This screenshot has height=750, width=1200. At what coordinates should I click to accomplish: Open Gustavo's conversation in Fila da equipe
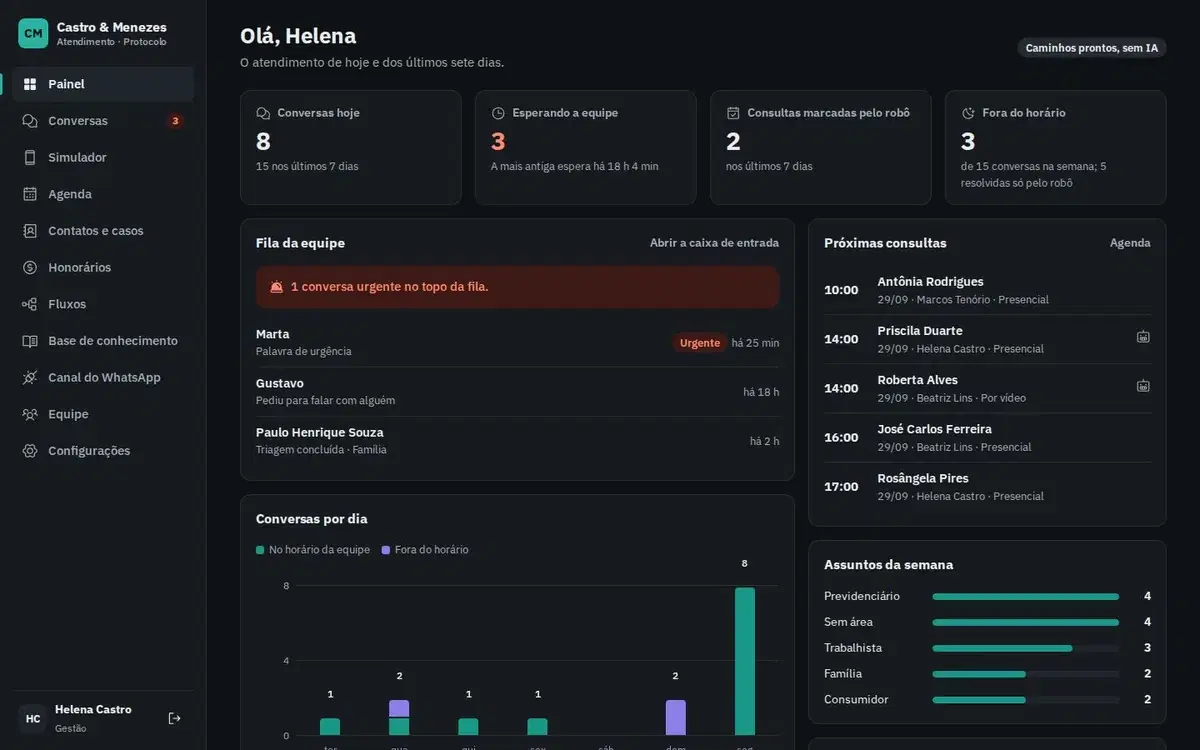click(x=517, y=392)
